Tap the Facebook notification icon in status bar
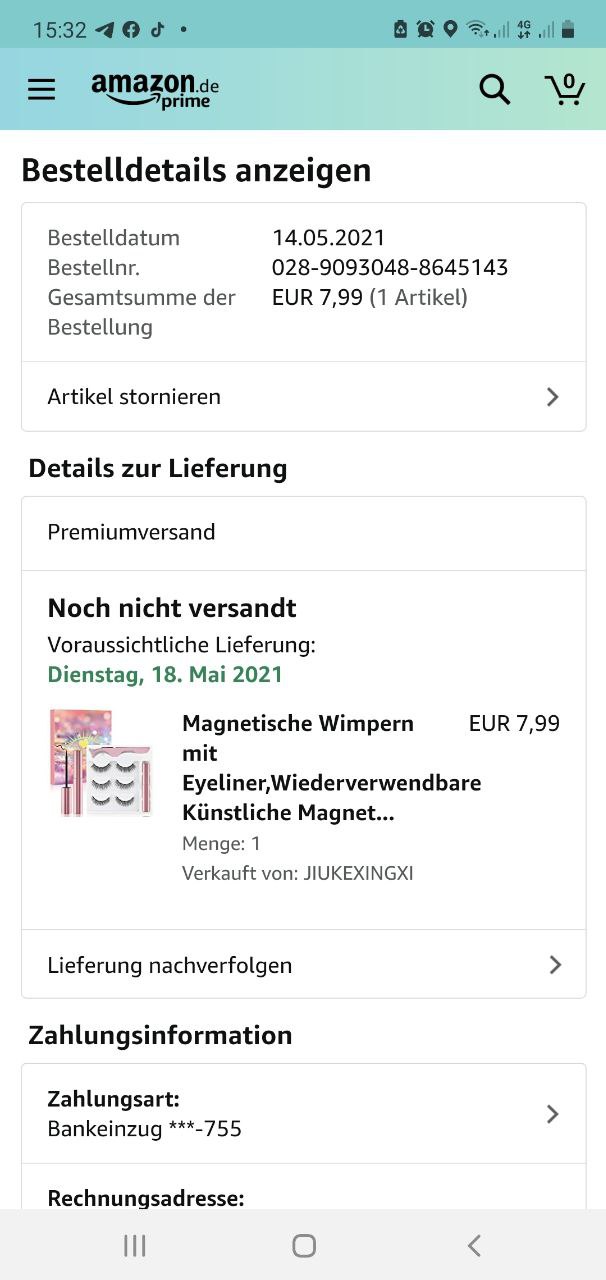 point(131,30)
